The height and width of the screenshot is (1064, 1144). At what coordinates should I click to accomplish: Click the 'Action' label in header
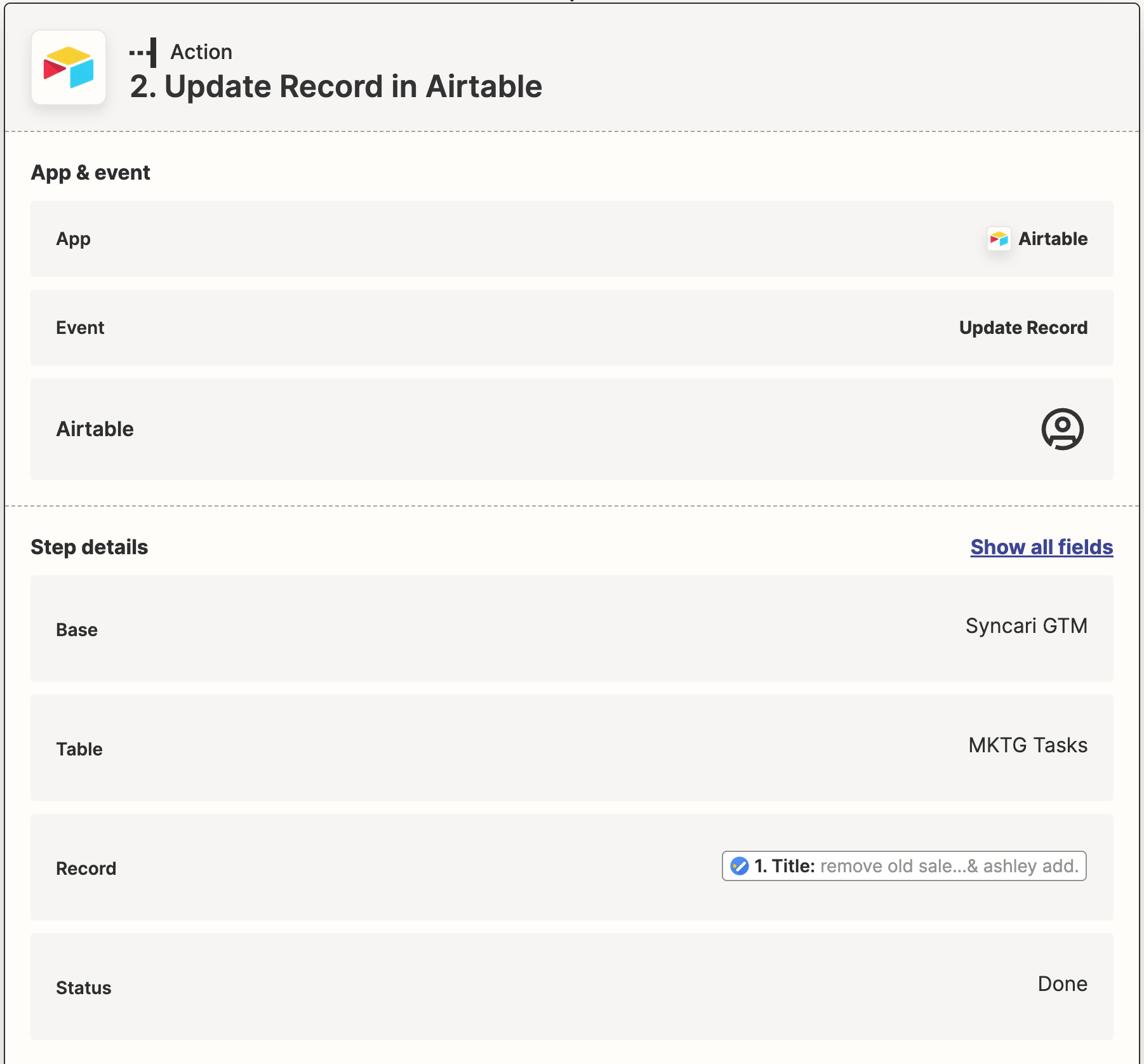pyautogui.click(x=201, y=52)
